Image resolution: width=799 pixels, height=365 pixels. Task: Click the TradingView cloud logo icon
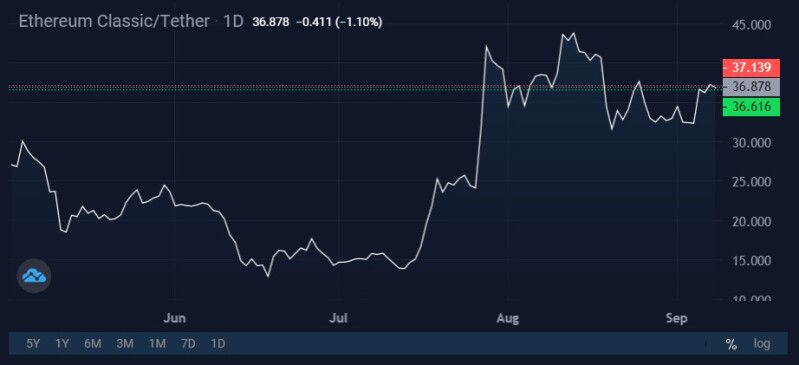point(34,276)
